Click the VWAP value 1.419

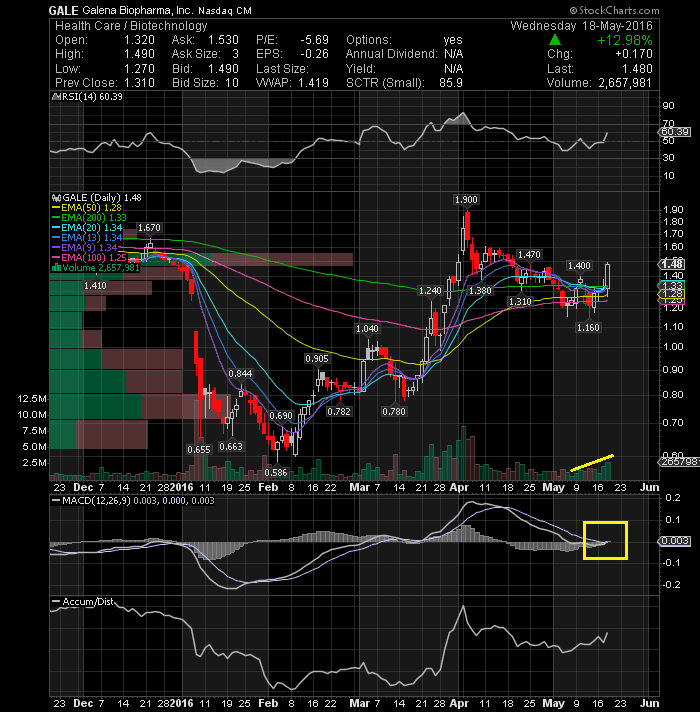point(313,83)
